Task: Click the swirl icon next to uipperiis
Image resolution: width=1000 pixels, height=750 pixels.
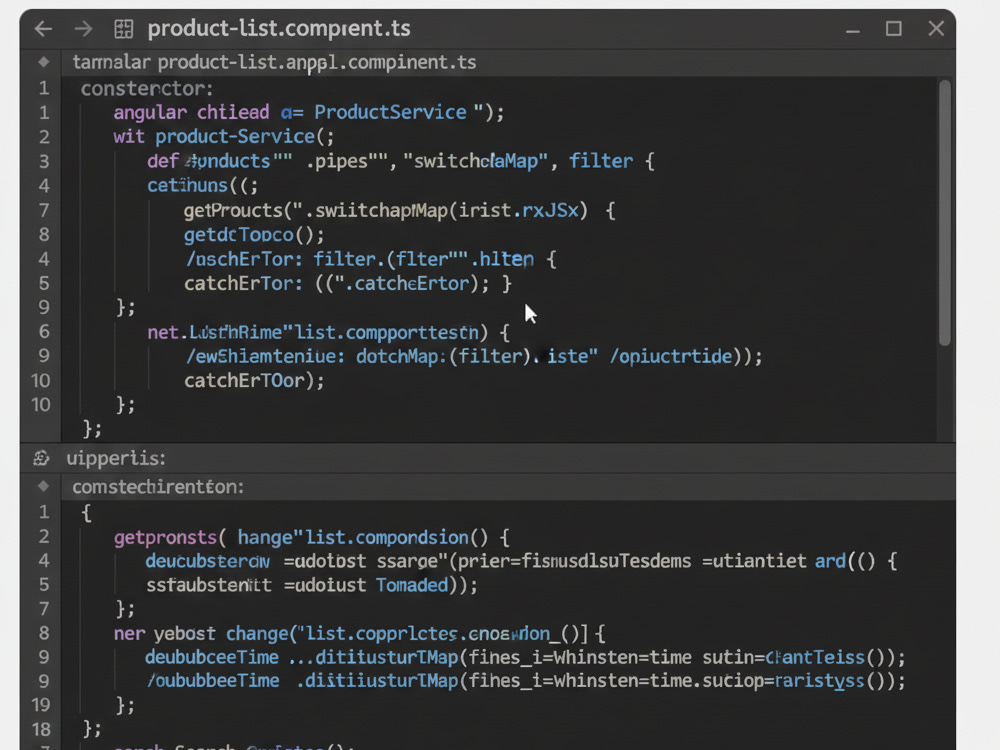Action: point(41,458)
